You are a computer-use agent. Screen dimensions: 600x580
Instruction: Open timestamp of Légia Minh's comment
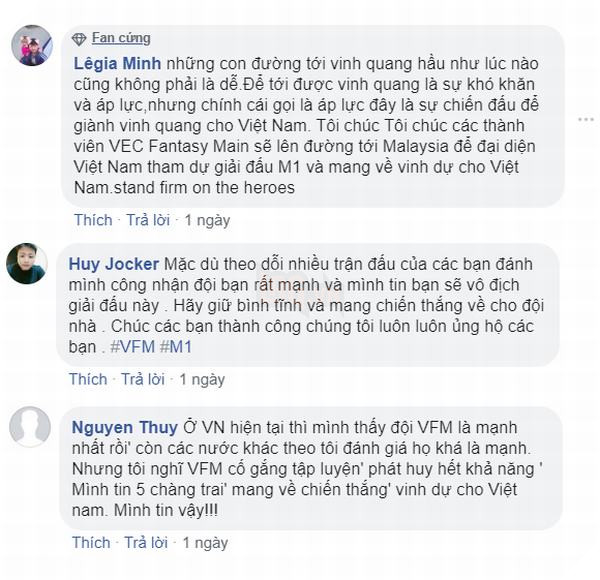pyautogui.click(x=206, y=218)
